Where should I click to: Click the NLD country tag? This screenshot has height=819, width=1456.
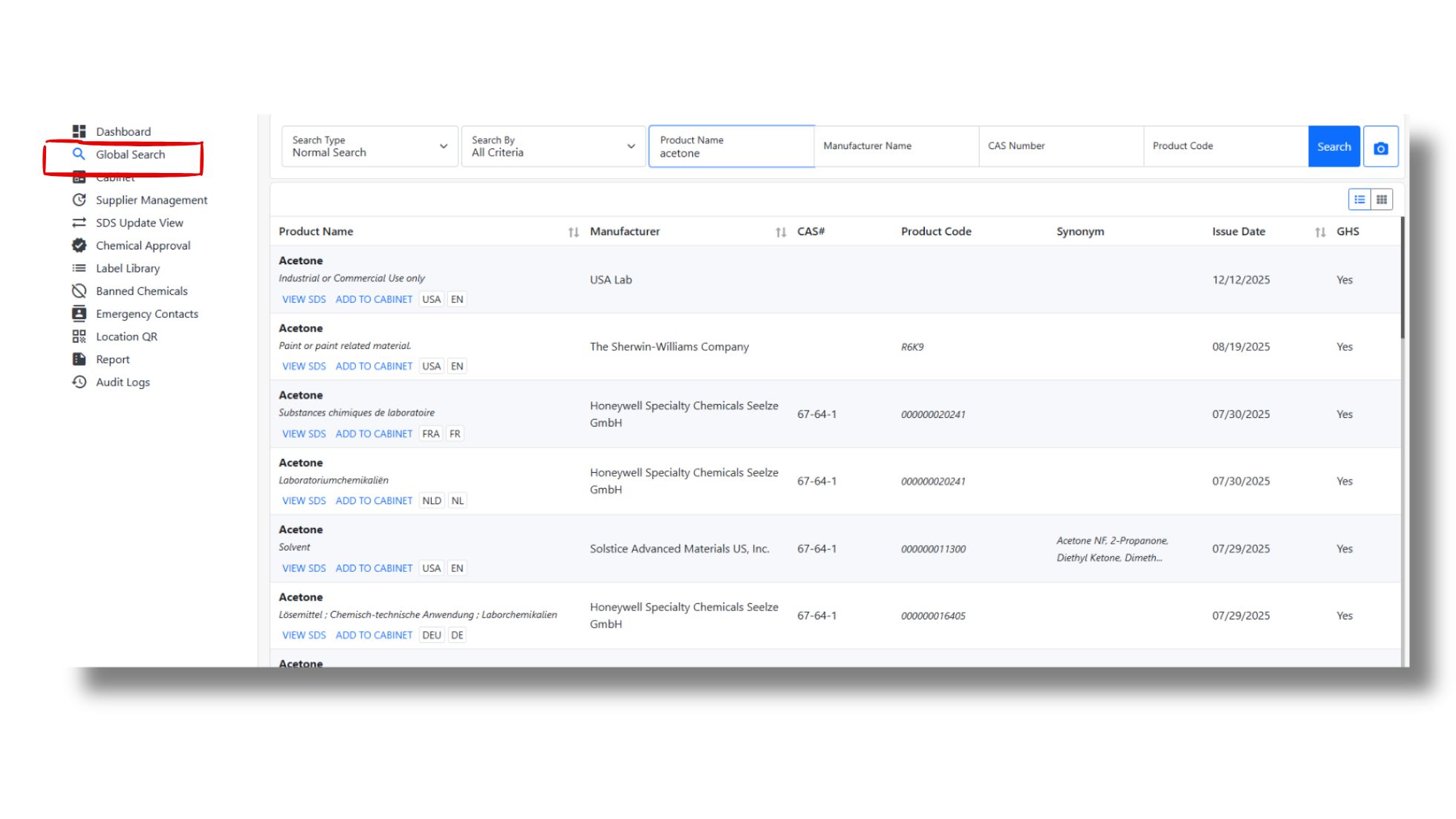coord(432,500)
